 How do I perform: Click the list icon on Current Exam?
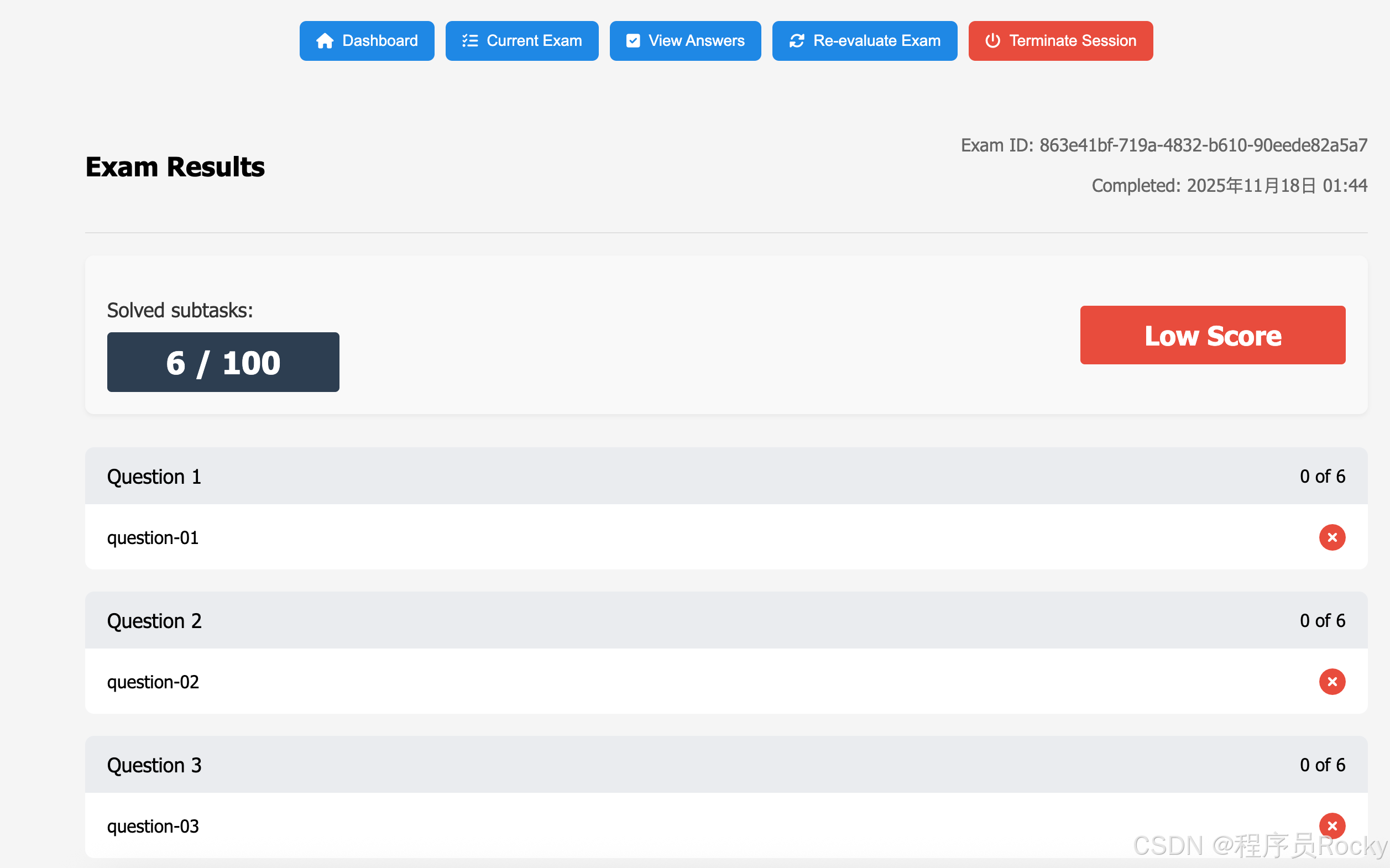(469, 41)
